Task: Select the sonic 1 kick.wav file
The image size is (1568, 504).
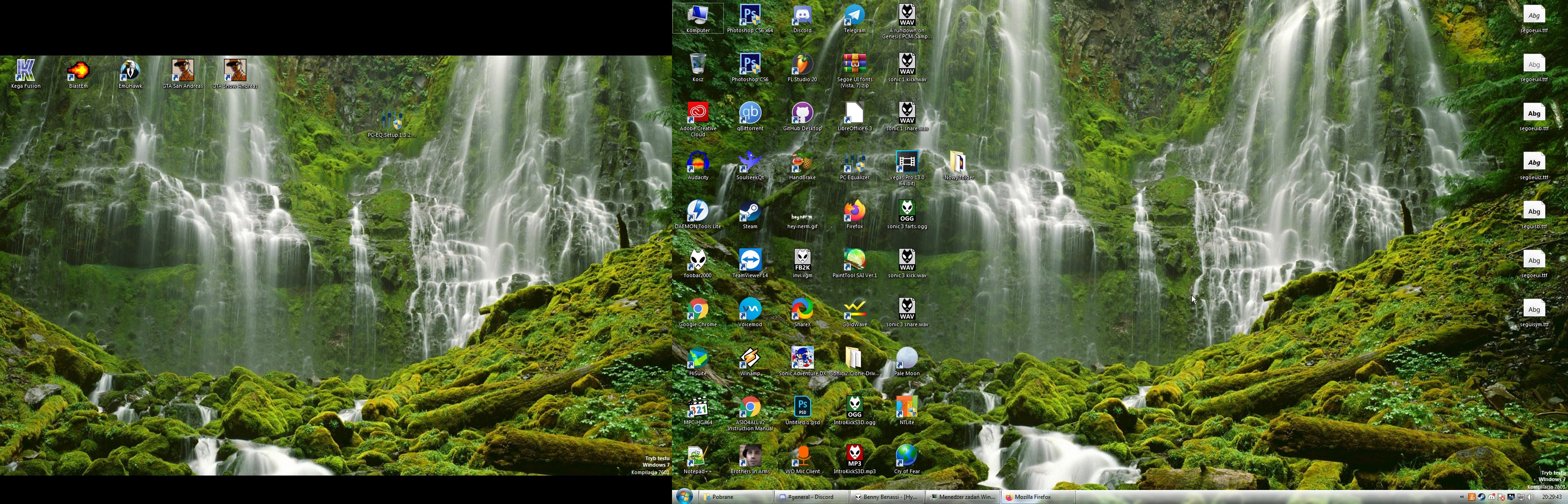Action: [x=907, y=67]
